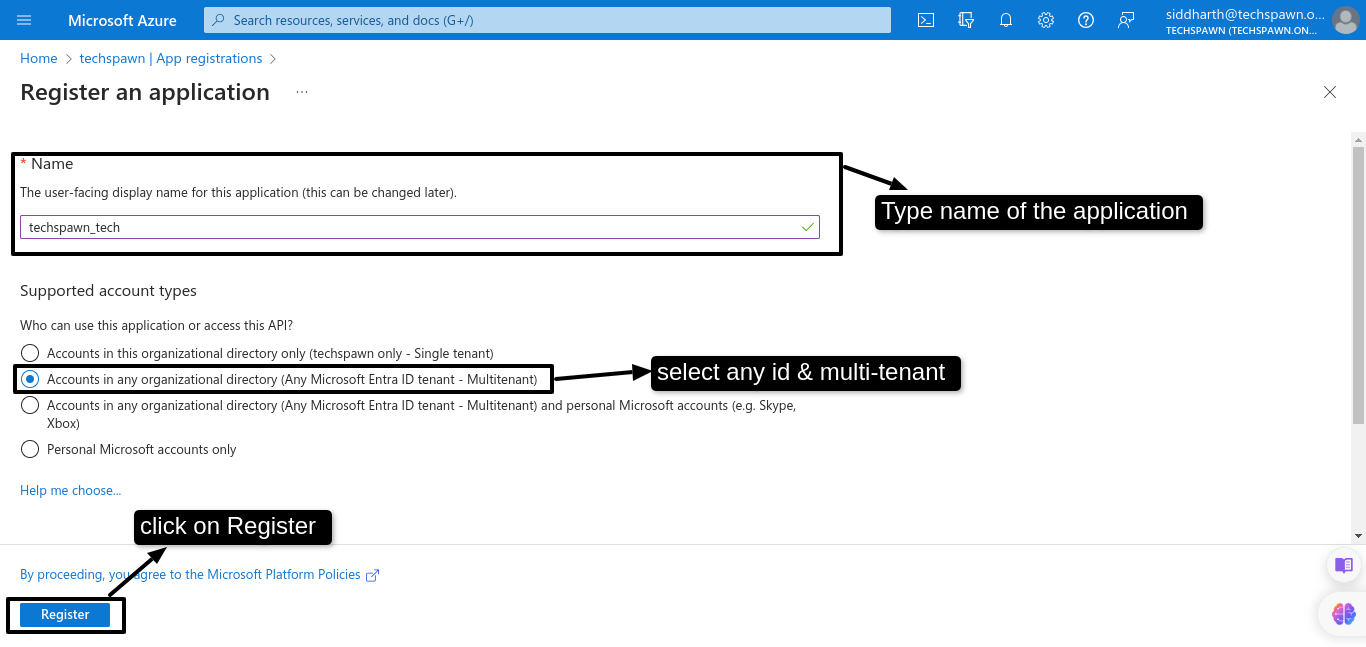Click the application name input field
Image resolution: width=1366 pixels, height=647 pixels.
(418, 226)
